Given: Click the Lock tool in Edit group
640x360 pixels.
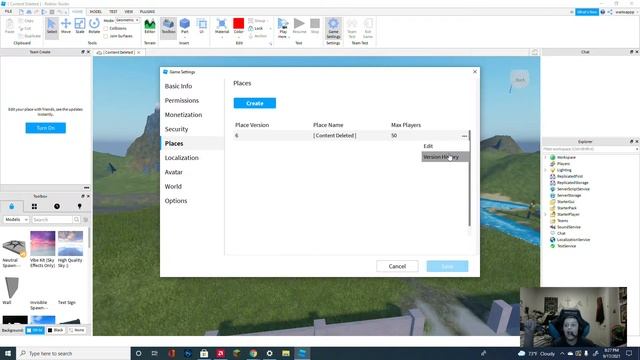Looking at the screenshot, I should [256, 29].
